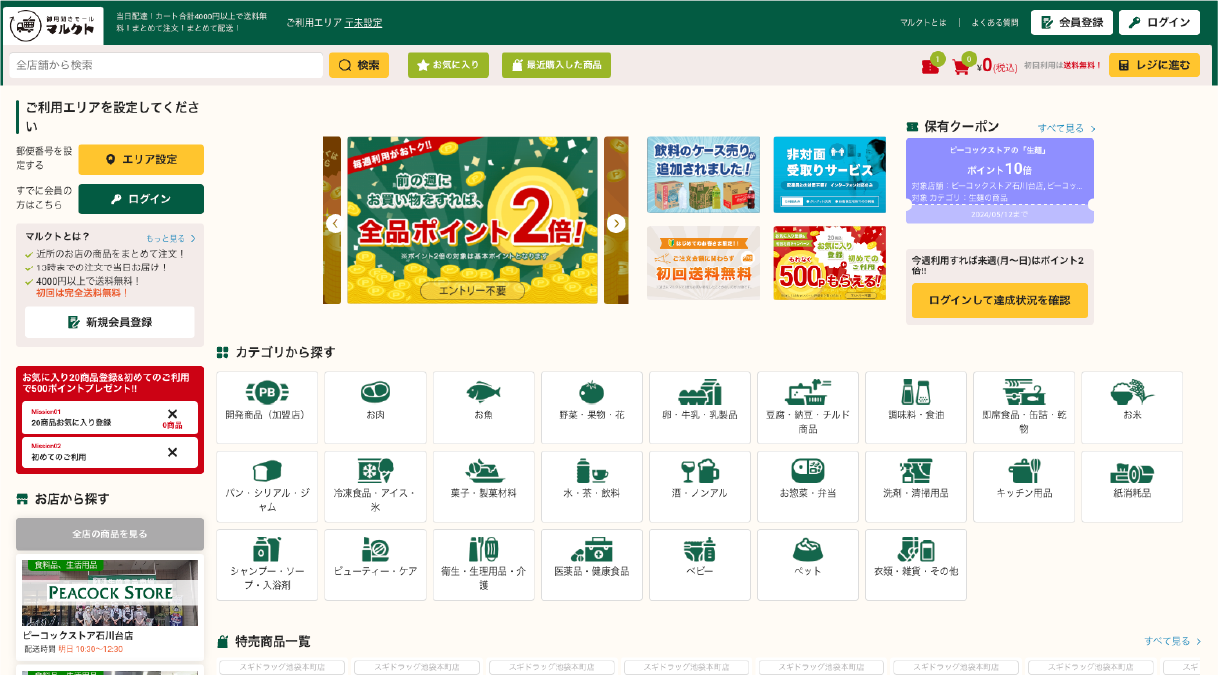
Task: Open the ポイント10倍 coupon card
Action: click(1000, 181)
